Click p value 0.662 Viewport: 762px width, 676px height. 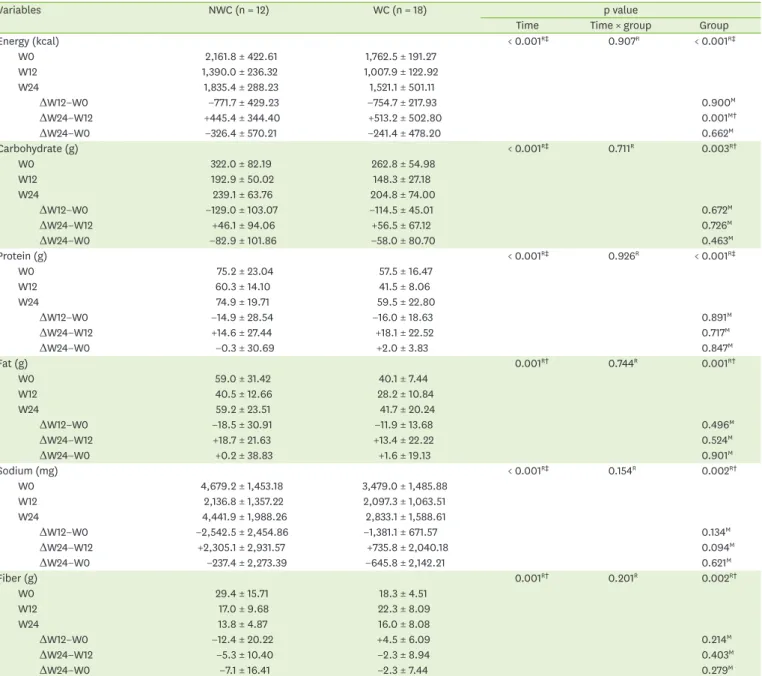tap(717, 134)
